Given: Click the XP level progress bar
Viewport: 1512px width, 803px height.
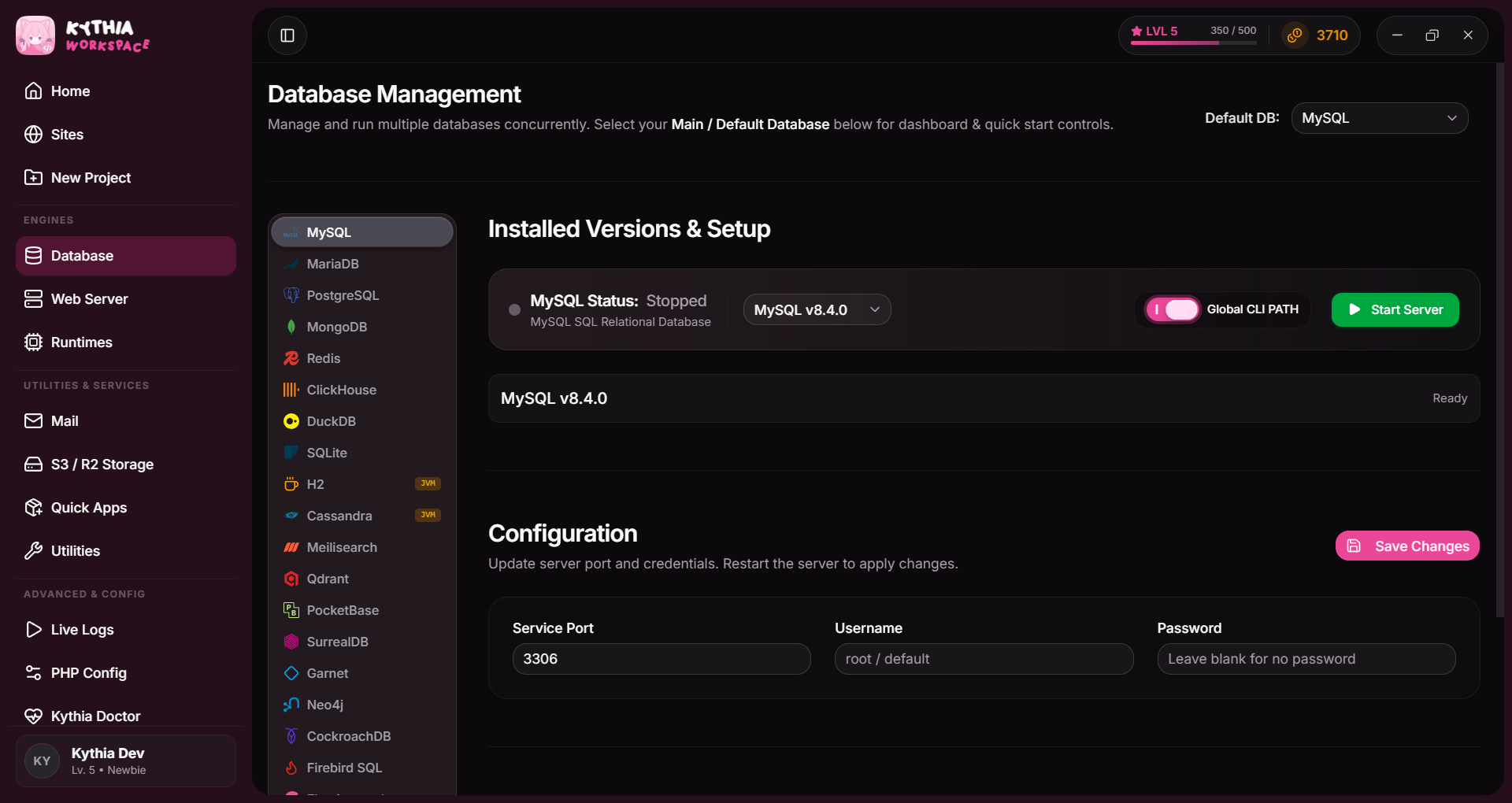Looking at the screenshot, I should point(1193,43).
